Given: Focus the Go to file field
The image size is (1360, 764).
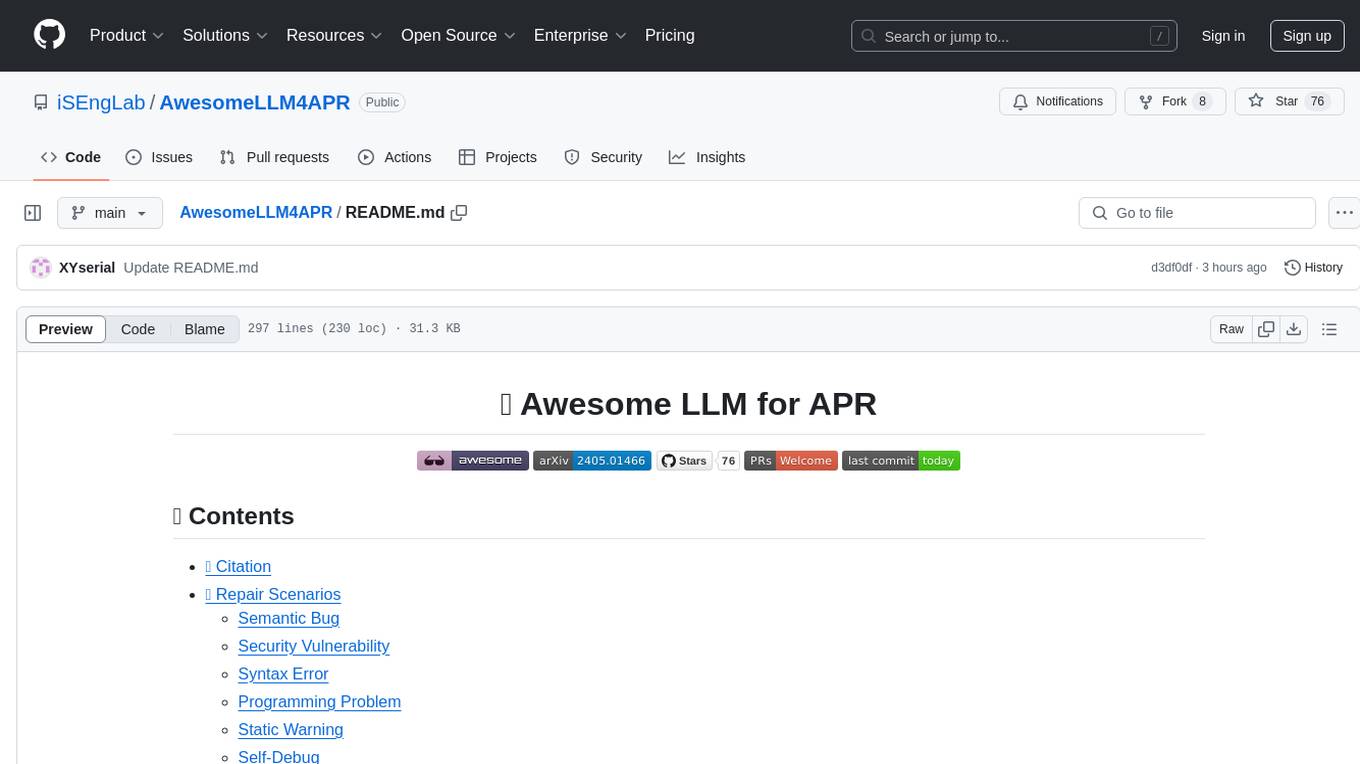Looking at the screenshot, I should [1197, 213].
